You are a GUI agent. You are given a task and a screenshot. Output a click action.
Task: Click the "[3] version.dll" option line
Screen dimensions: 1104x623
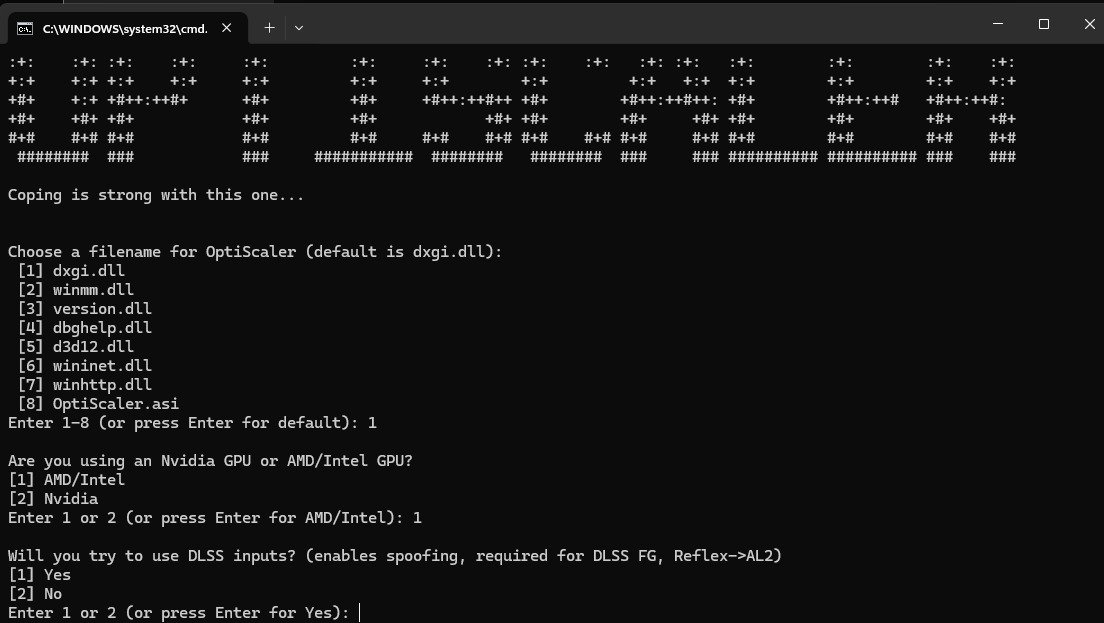click(x=84, y=309)
